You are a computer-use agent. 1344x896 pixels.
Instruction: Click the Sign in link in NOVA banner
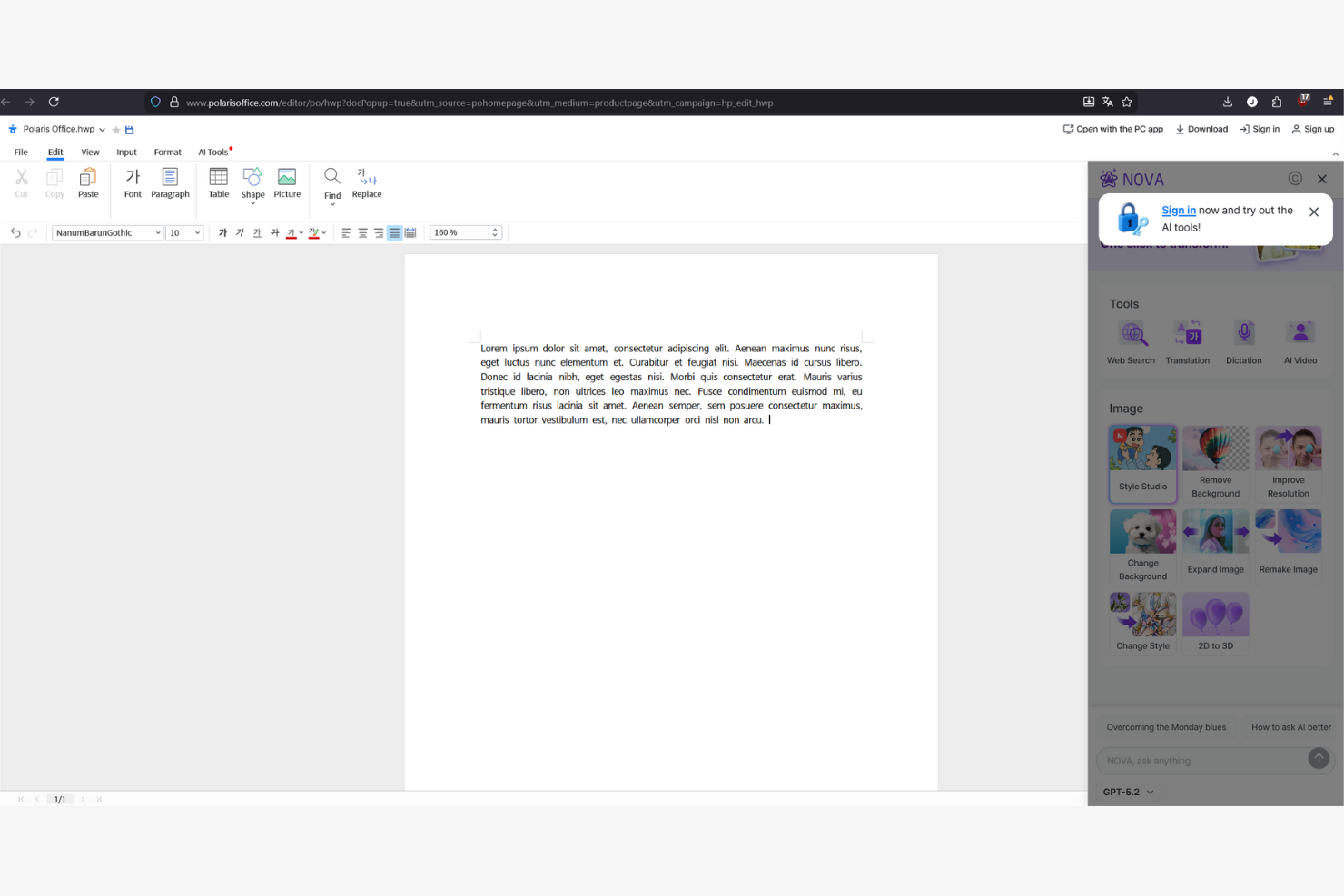pos(1178,210)
